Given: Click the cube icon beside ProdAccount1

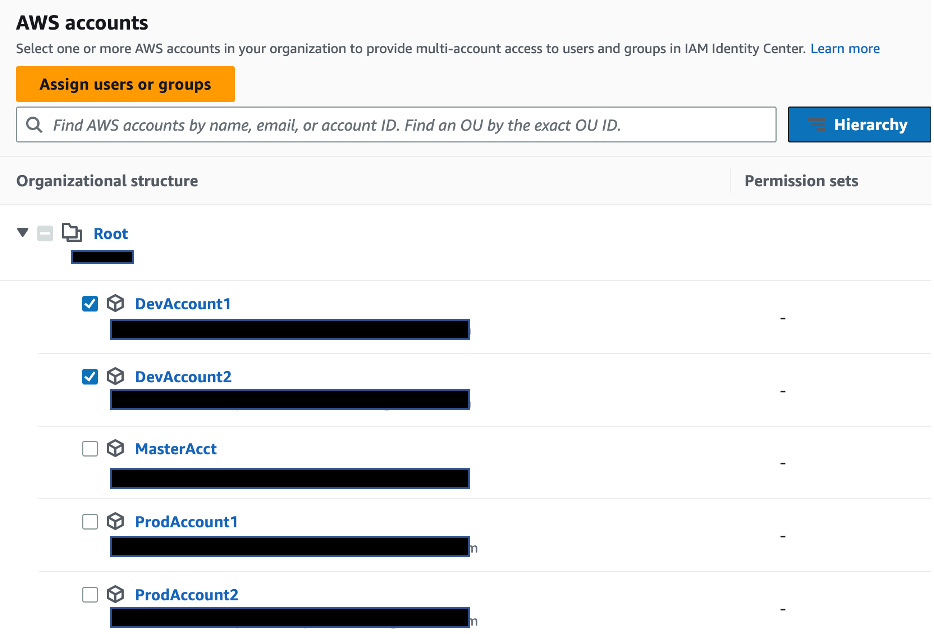Looking at the screenshot, I should [116, 521].
